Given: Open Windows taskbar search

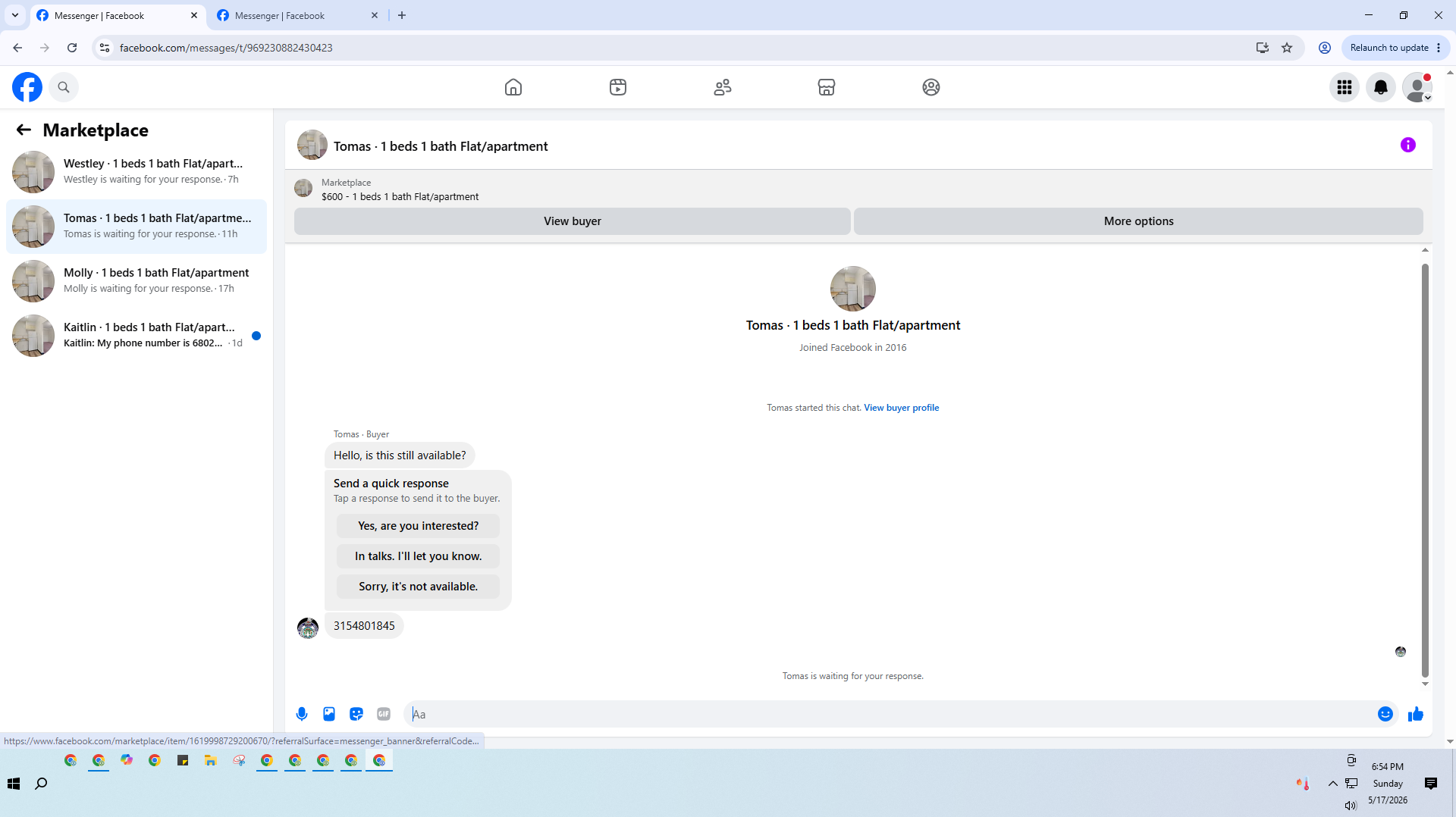Looking at the screenshot, I should pos(42,784).
